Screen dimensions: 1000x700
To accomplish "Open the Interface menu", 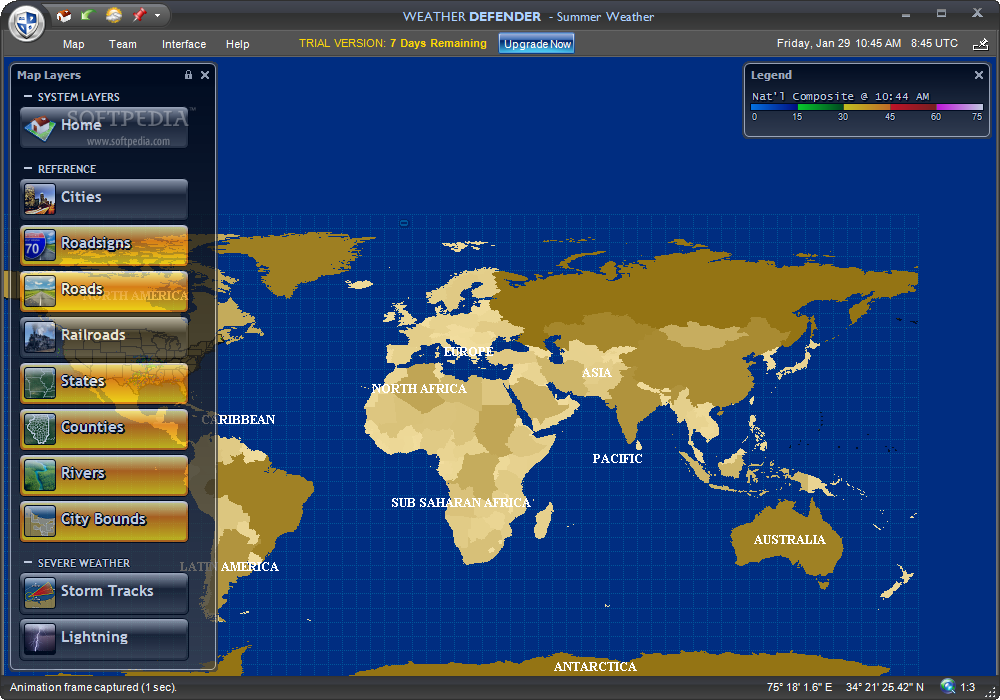I will pyautogui.click(x=184, y=44).
